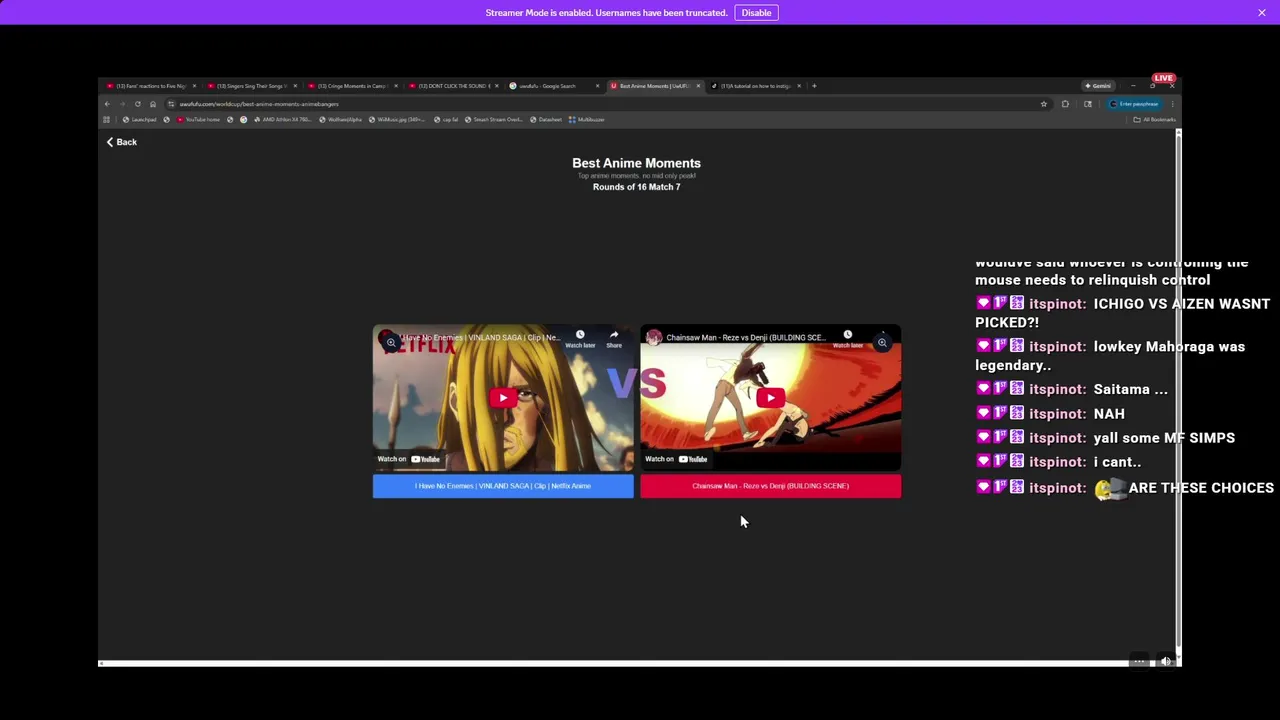Click the browser home button
This screenshot has width=1280, height=720.
152,104
